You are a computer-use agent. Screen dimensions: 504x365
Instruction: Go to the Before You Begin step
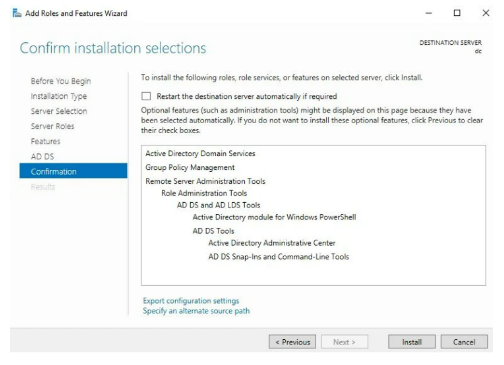pyautogui.click(x=61, y=81)
